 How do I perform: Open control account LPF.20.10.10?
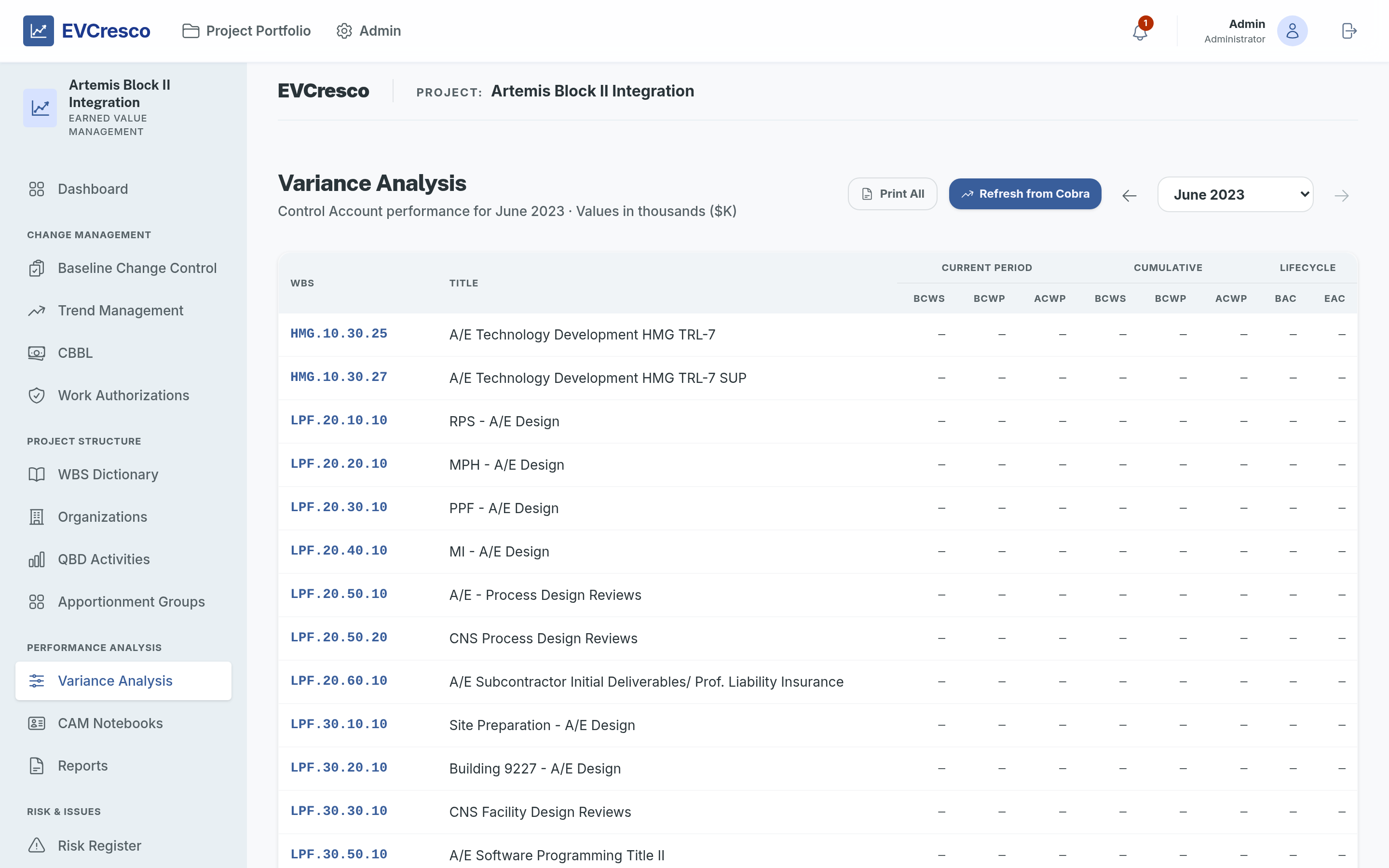point(339,420)
